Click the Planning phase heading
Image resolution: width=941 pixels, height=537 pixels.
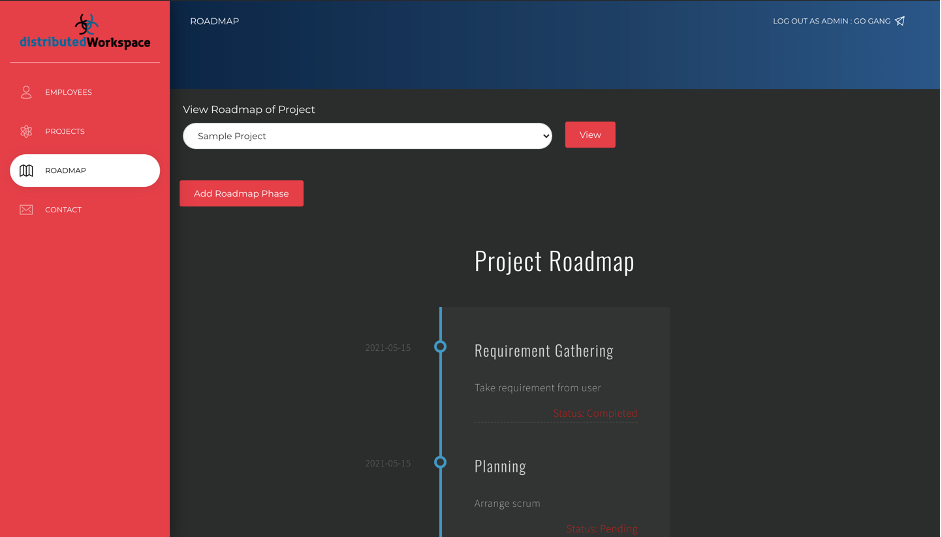click(x=500, y=466)
